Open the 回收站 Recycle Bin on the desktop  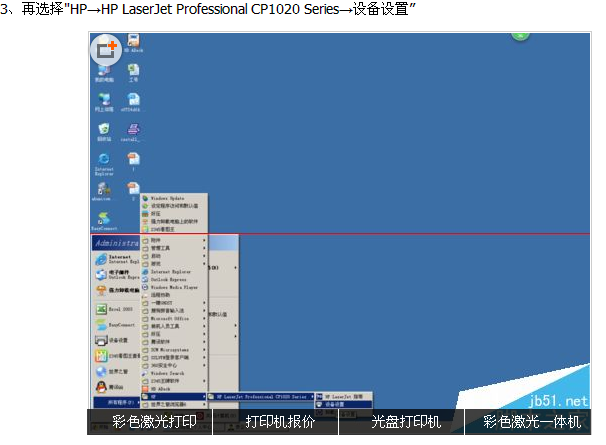click(x=104, y=132)
